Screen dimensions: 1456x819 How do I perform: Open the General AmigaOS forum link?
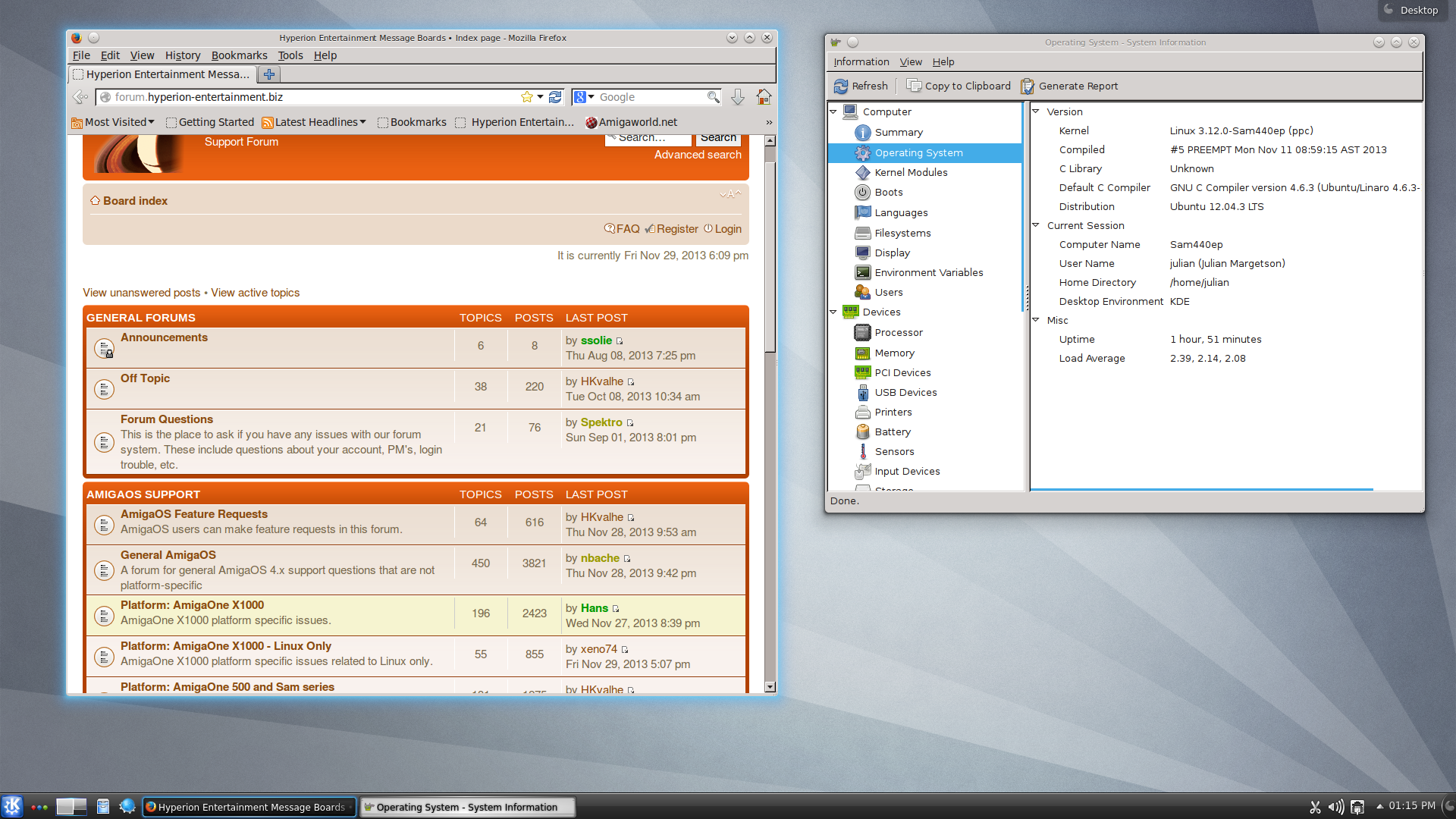pyautogui.click(x=168, y=555)
